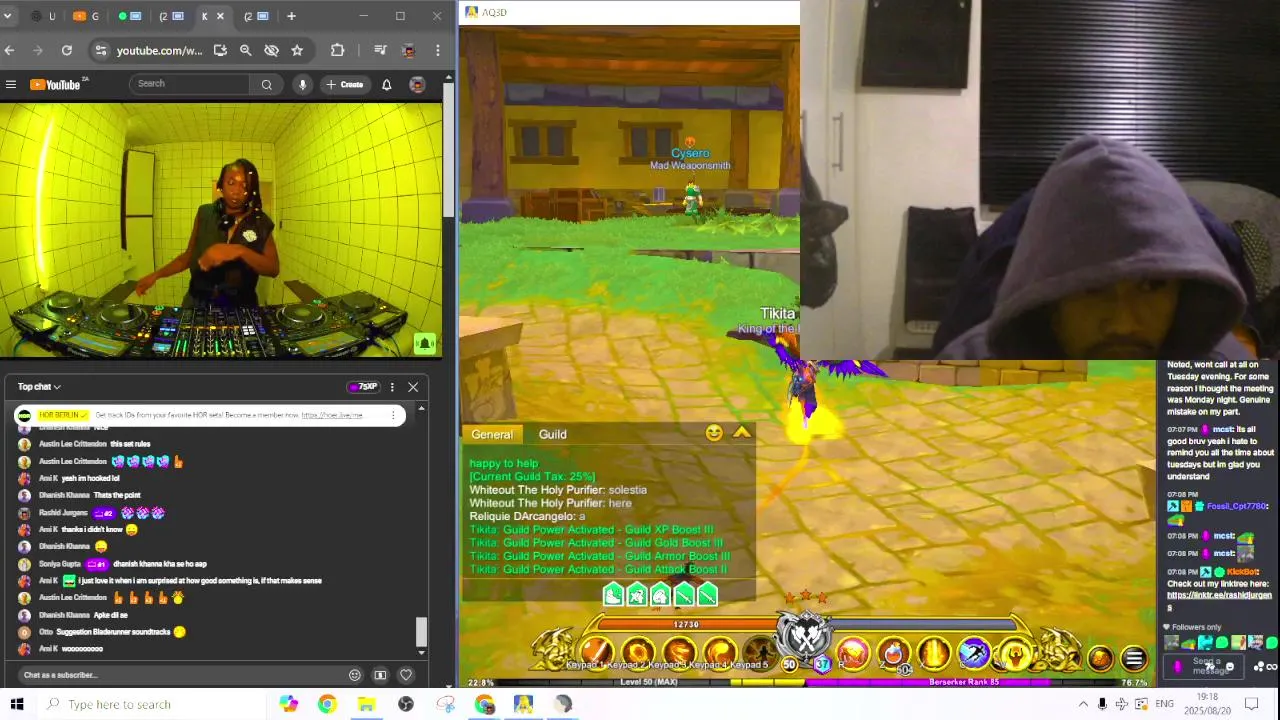Click the bell overlay icon on video

[x=424, y=344]
